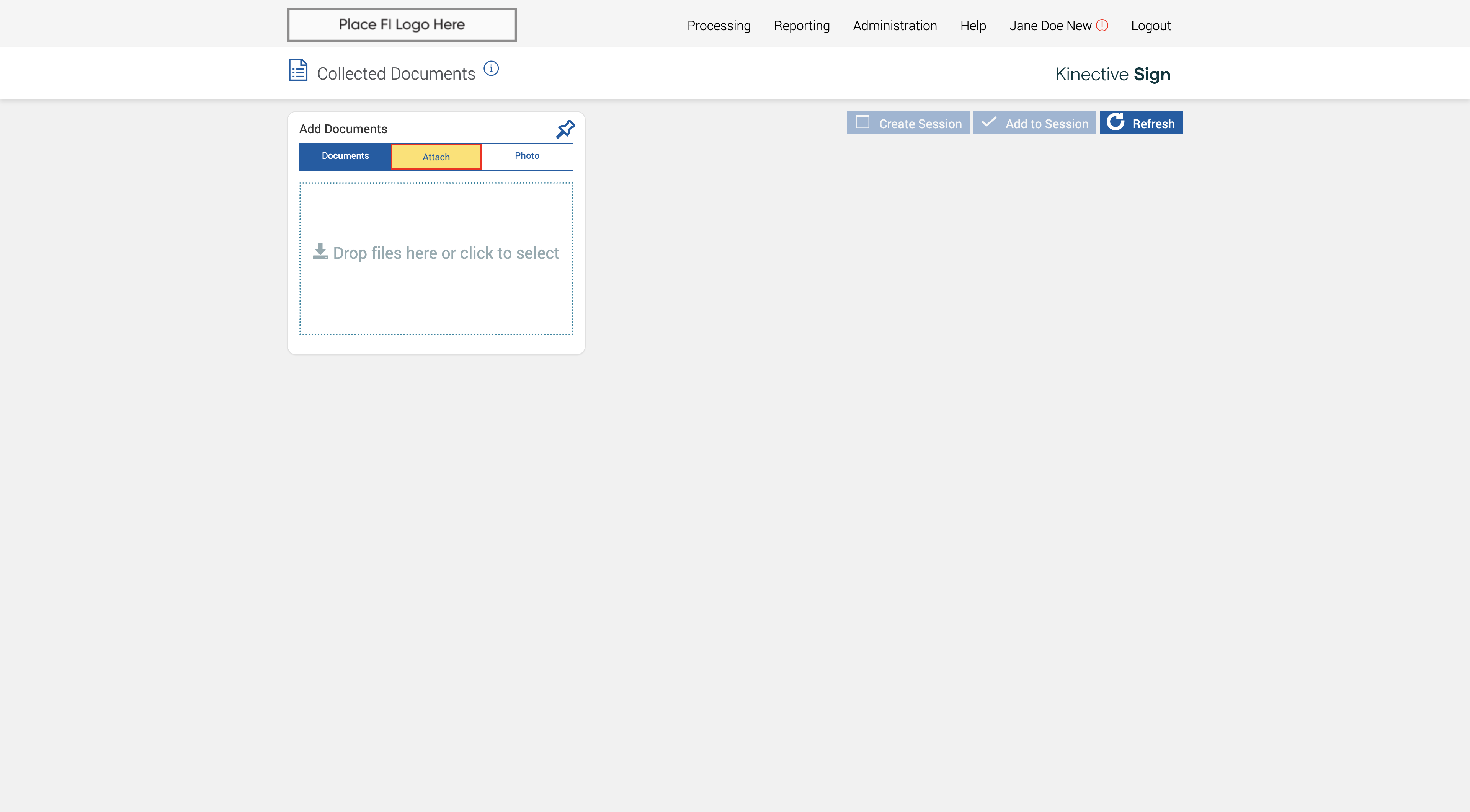Open the Jane Doe New user profile
Screen dimensions: 1470x812
click(1049, 26)
